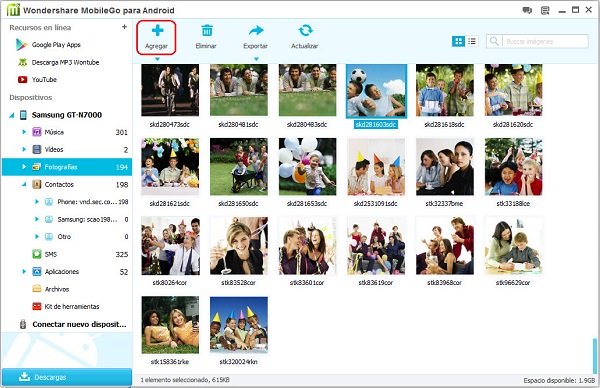Viewport: 600px width, 388px height.
Task: Open the Archivos folder icon
Action: [x=36, y=289]
